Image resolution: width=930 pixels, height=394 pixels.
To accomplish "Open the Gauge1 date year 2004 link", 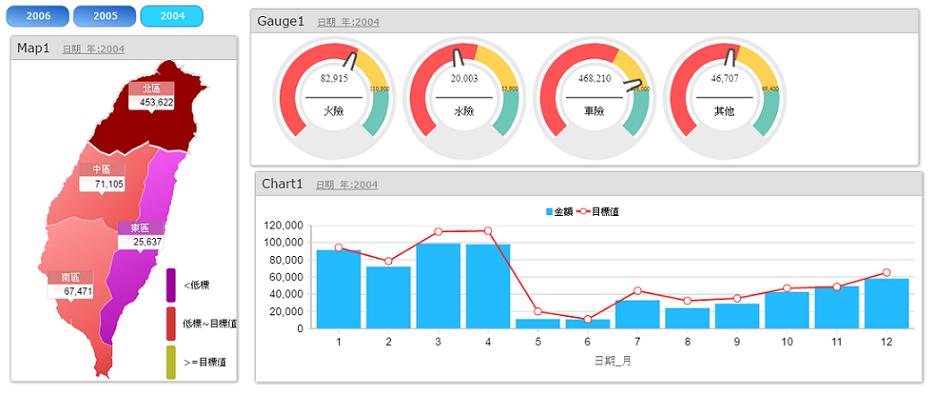I will click(348, 23).
